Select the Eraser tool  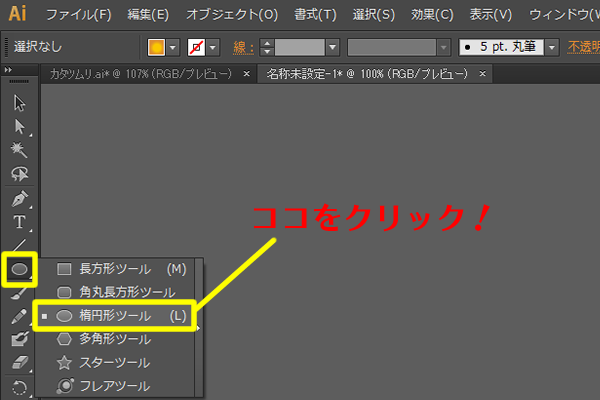pyautogui.click(x=19, y=362)
